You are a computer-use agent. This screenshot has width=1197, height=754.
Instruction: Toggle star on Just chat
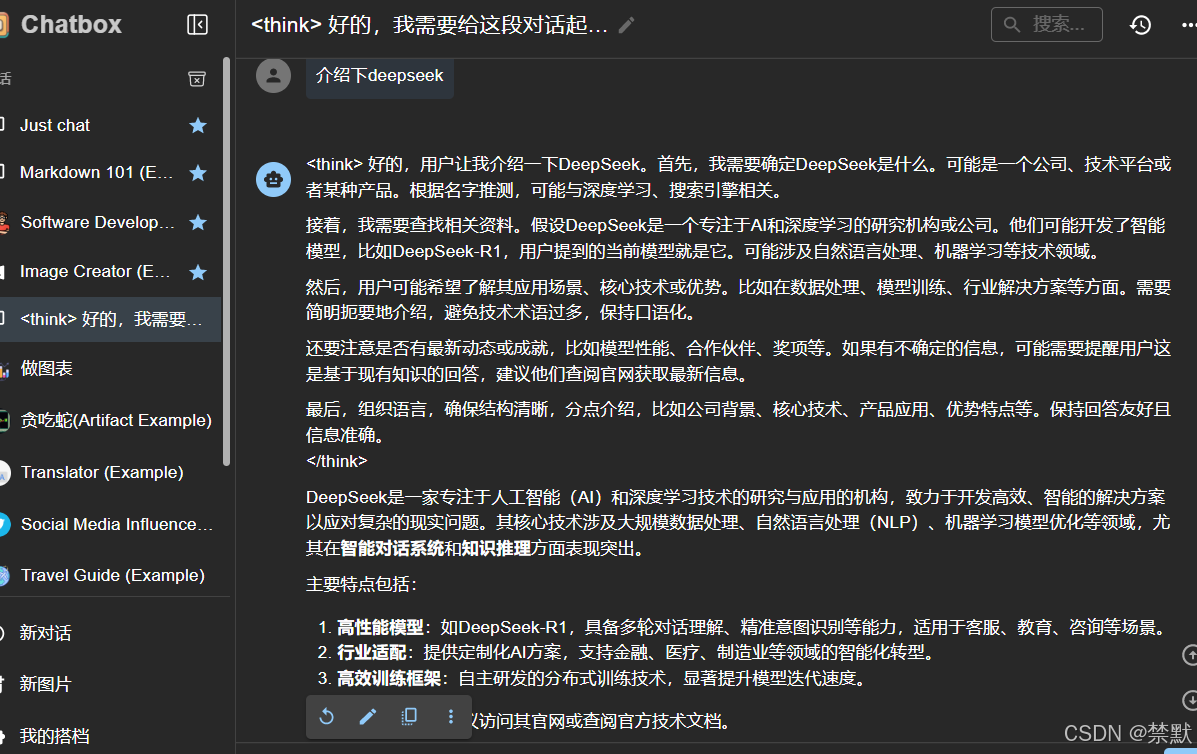tap(198, 125)
